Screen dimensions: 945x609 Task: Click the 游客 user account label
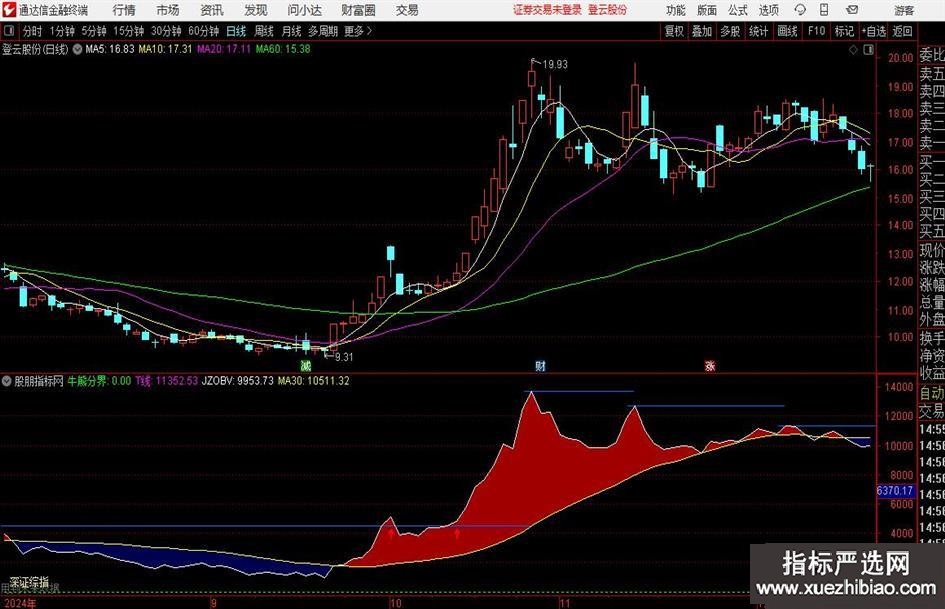click(x=904, y=10)
